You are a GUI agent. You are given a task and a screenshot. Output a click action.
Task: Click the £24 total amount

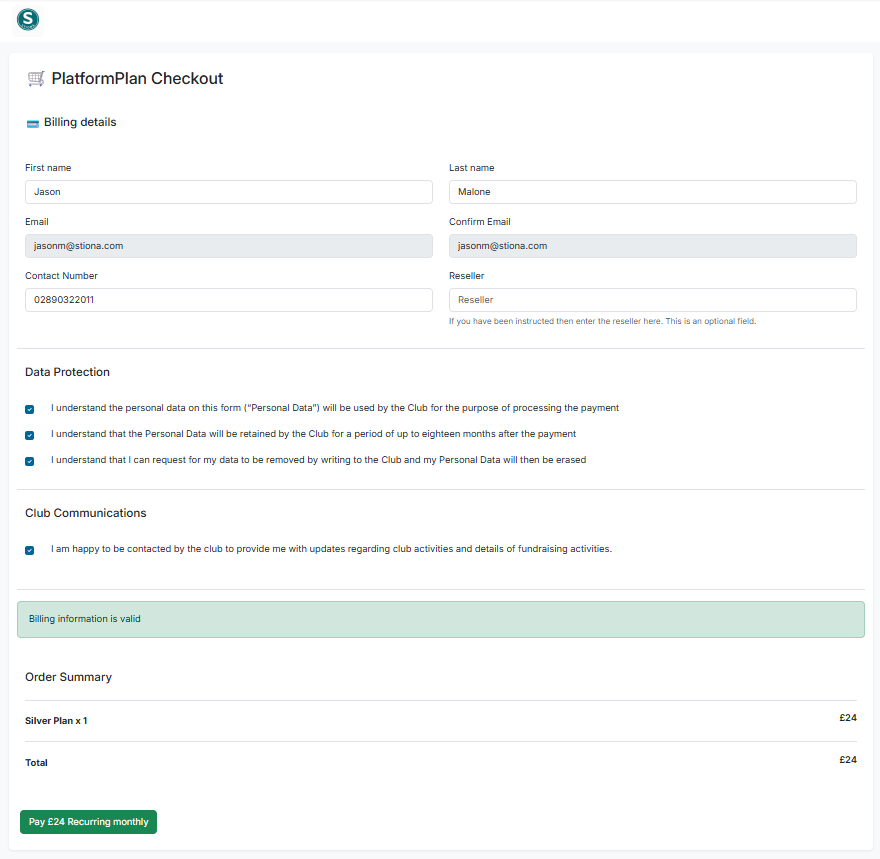coord(848,759)
